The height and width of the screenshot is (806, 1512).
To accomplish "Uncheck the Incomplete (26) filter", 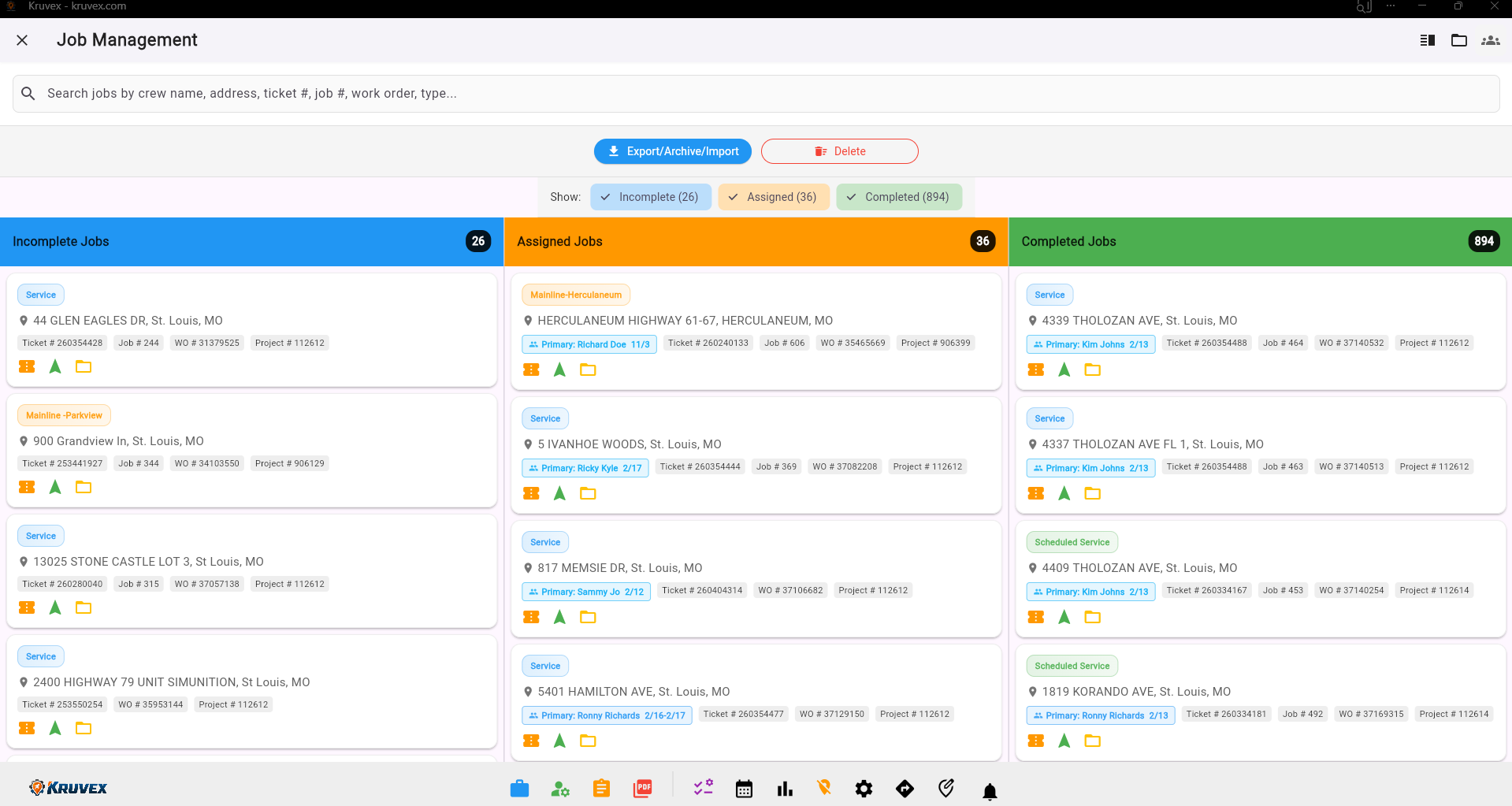I will (651, 197).
